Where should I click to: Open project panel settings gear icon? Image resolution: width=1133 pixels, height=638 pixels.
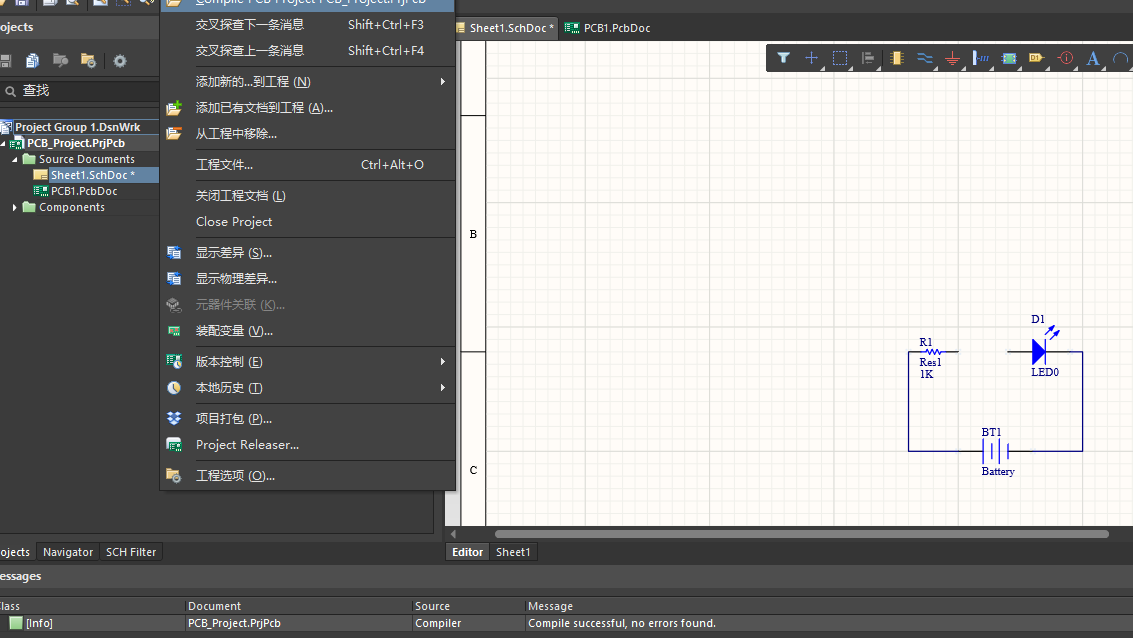pyautogui.click(x=120, y=61)
